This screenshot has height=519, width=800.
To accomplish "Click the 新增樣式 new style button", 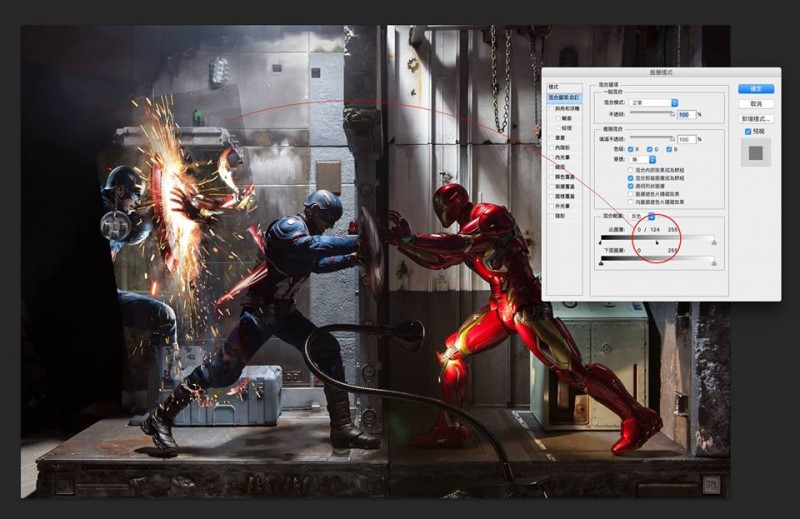I will (x=756, y=118).
